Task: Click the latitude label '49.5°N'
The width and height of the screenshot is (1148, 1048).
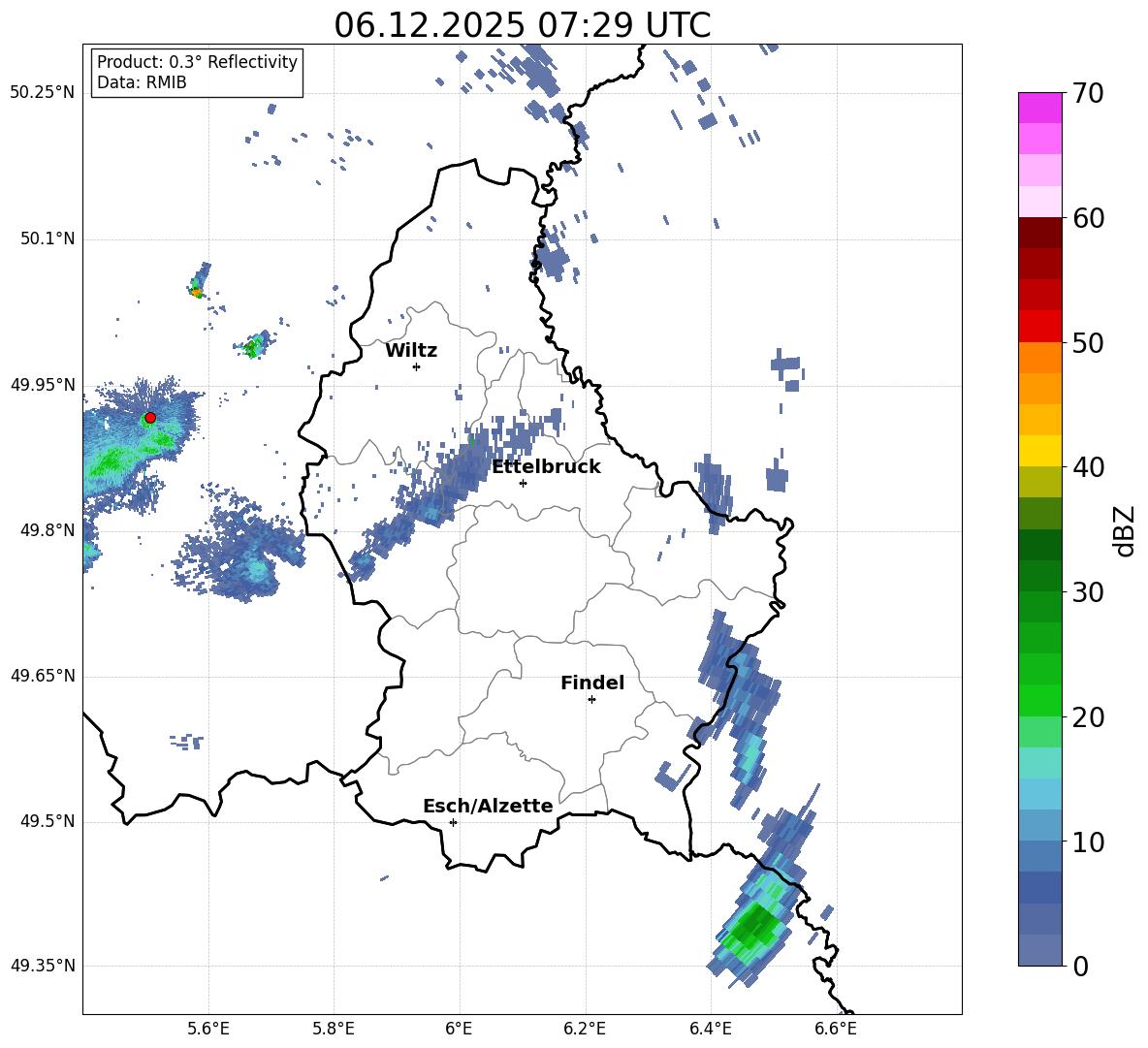Action: click(47, 821)
